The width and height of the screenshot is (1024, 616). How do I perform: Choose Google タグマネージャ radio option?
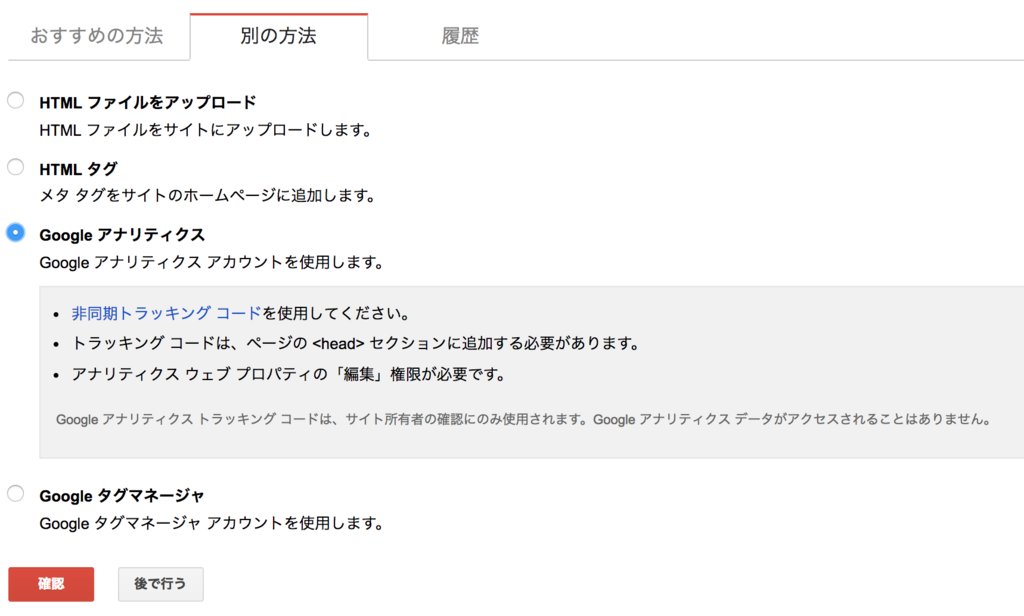[x=16, y=493]
